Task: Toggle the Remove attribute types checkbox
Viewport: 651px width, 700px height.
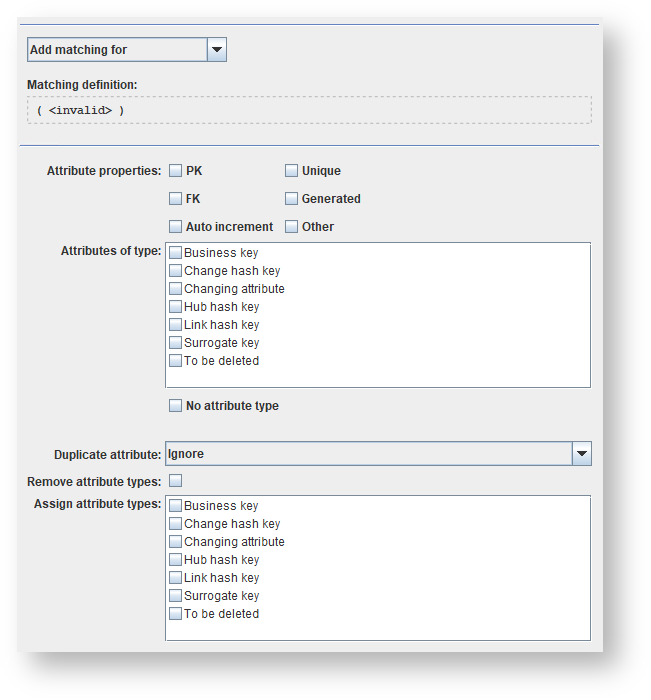Action: [x=176, y=482]
